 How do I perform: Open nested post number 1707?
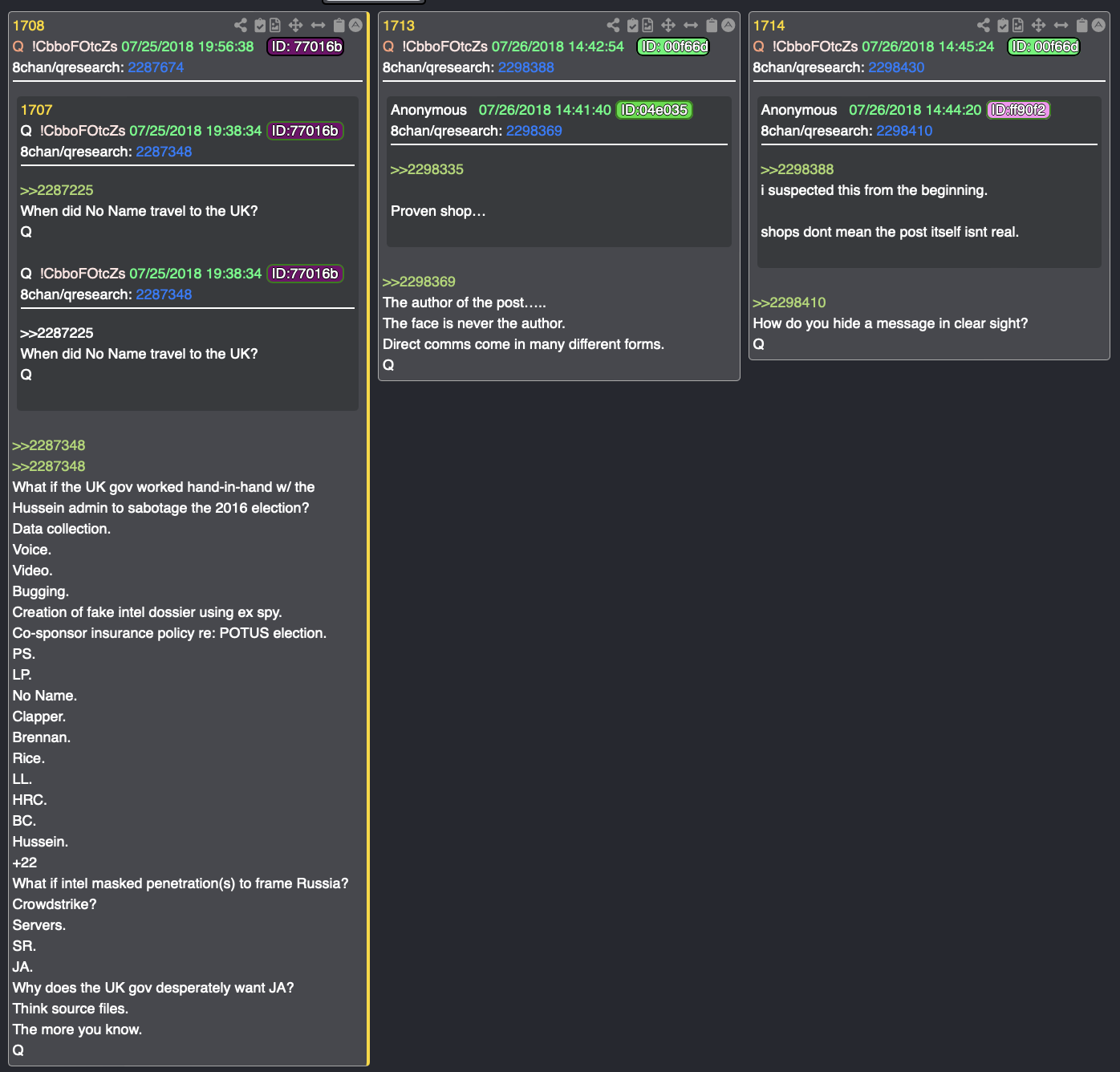[x=36, y=110]
